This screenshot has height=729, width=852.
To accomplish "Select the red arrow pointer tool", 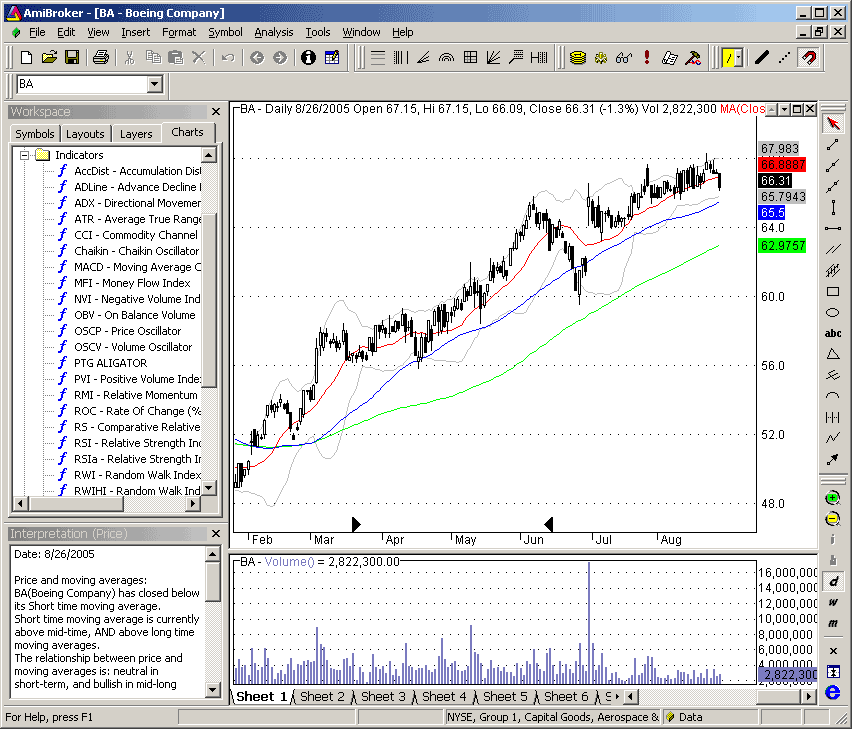I will pyautogui.click(x=832, y=123).
